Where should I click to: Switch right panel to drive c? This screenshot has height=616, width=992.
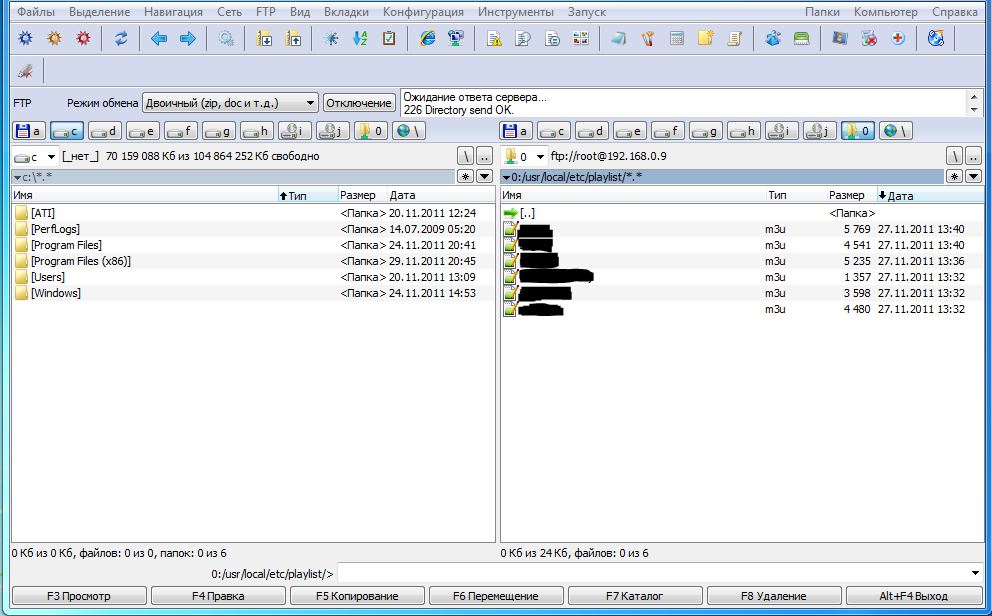pyautogui.click(x=553, y=131)
